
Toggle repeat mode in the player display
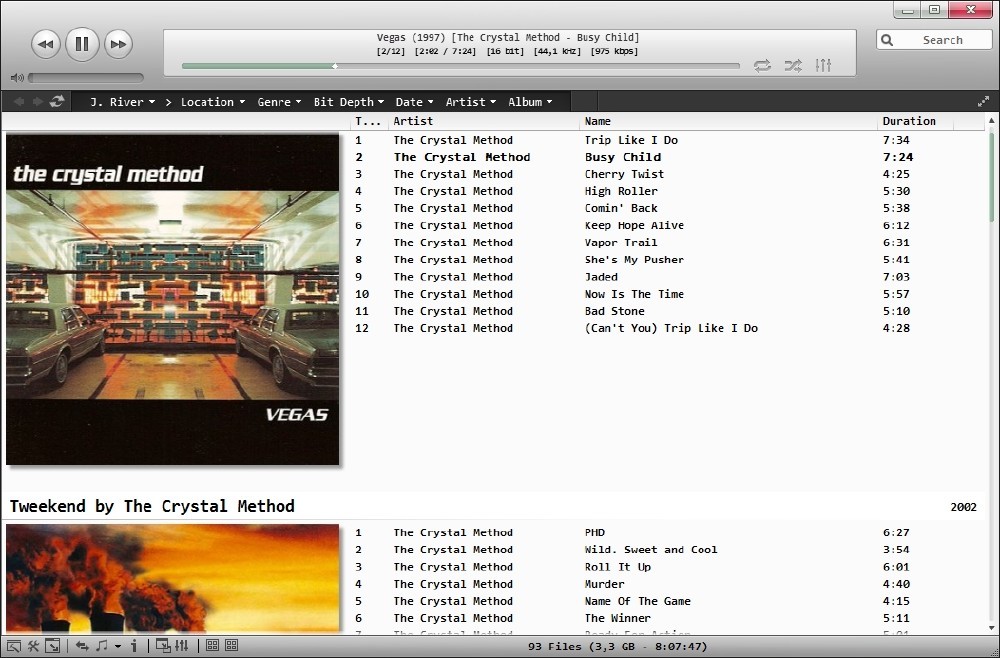(762, 65)
